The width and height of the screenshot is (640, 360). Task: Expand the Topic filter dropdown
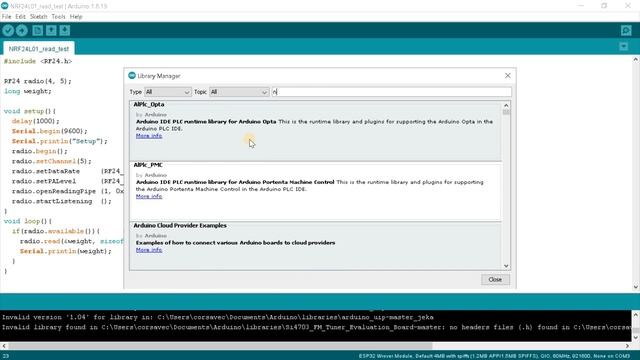239,92
